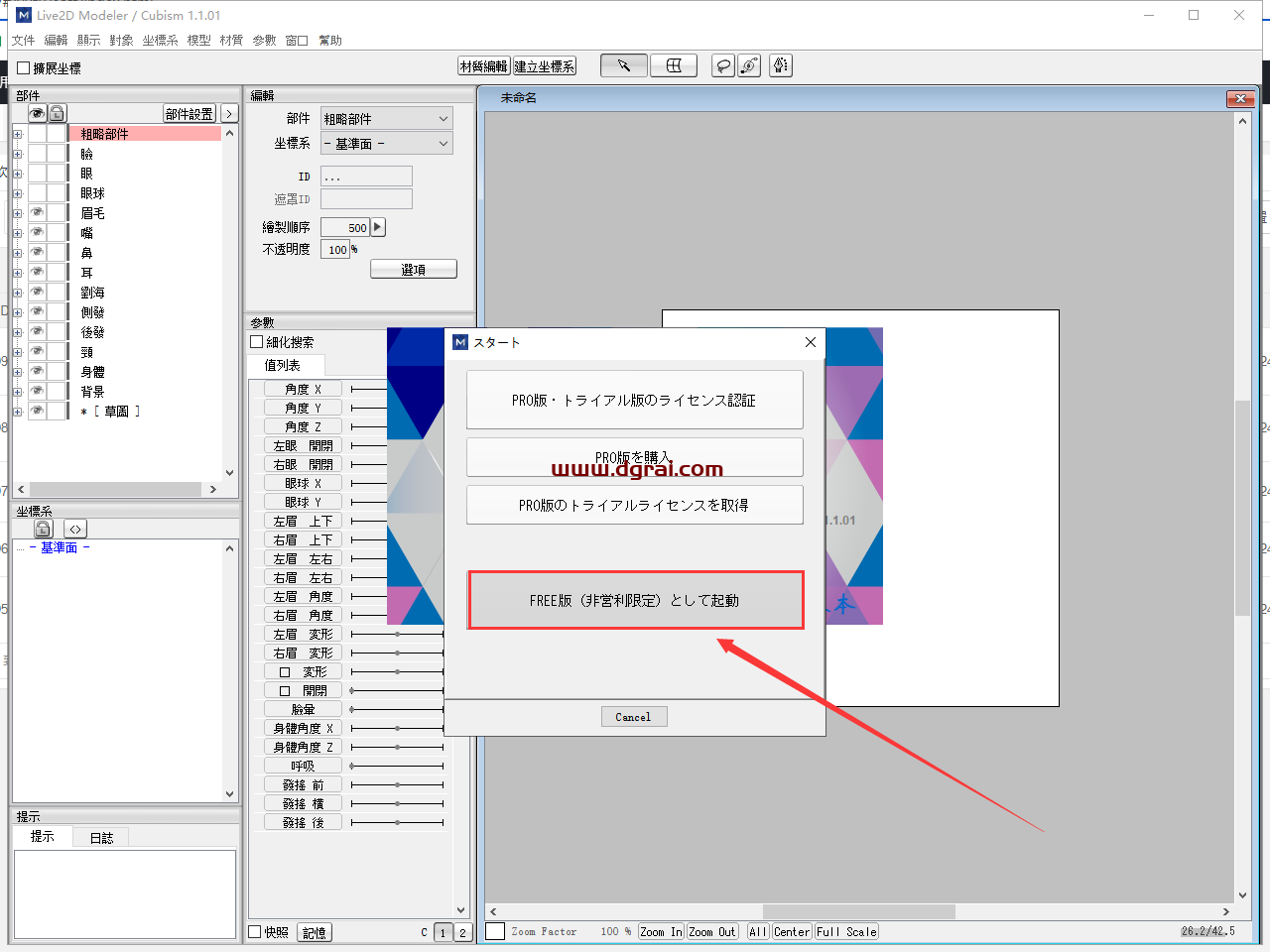Close the スタート dialog with X
This screenshot has height=952, width=1270.
pos(811,342)
